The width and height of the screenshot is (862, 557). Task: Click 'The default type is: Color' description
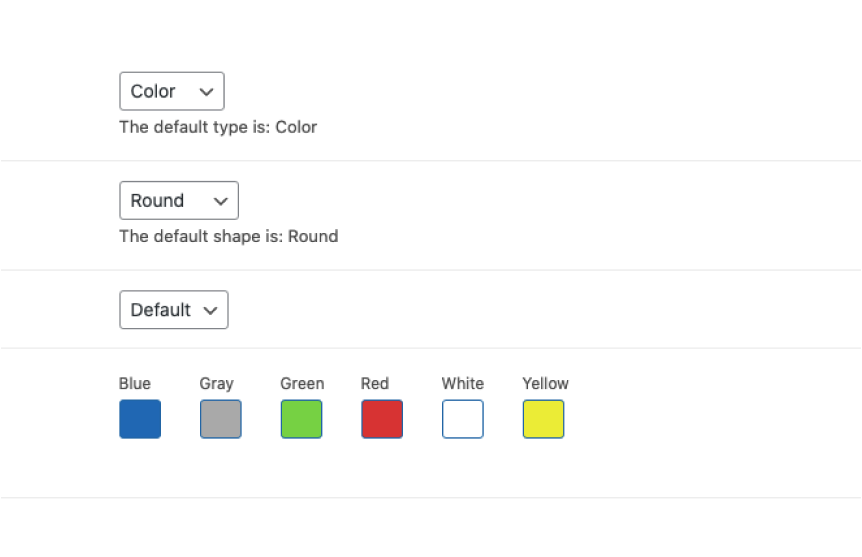218,127
